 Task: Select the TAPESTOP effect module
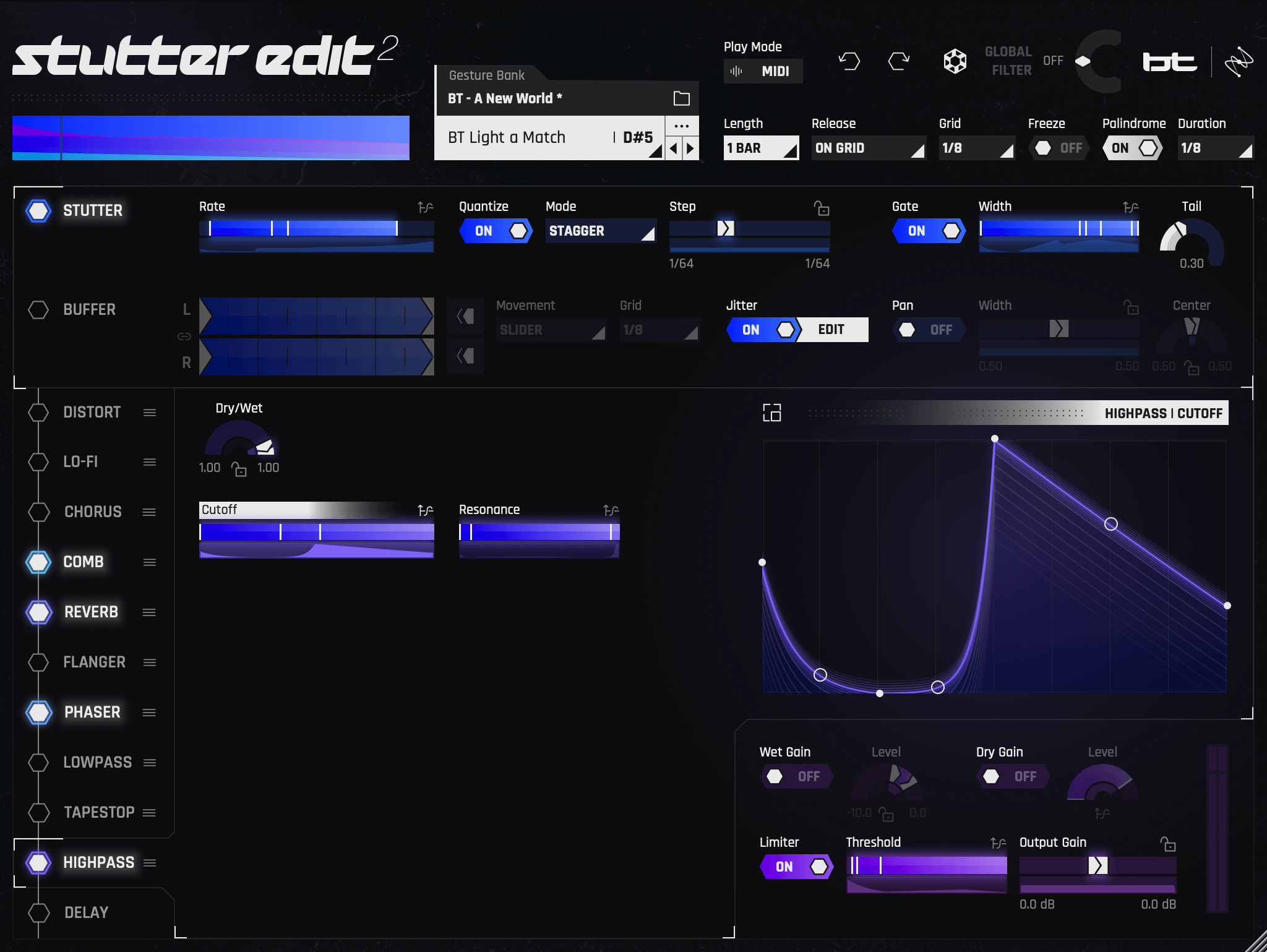pyautogui.click(x=99, y=812)
